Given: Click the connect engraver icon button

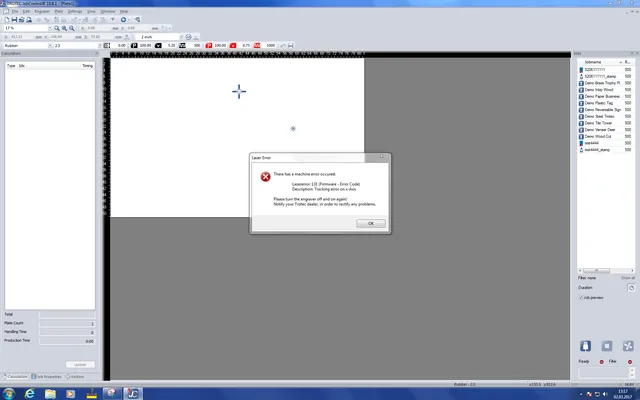Looking at the screenshot, I should point(585,345).
